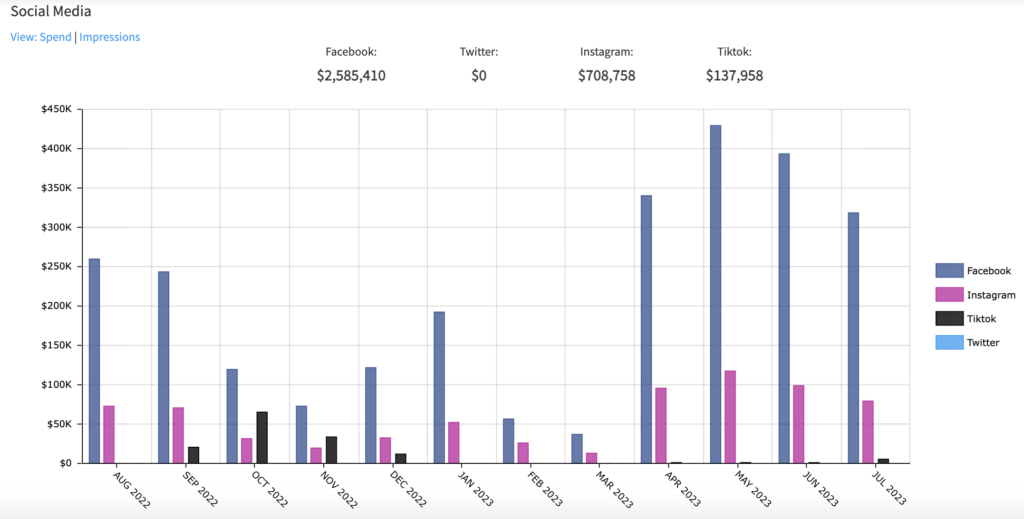Click the JAN 2023 axis label

click(x=477, y=488)
